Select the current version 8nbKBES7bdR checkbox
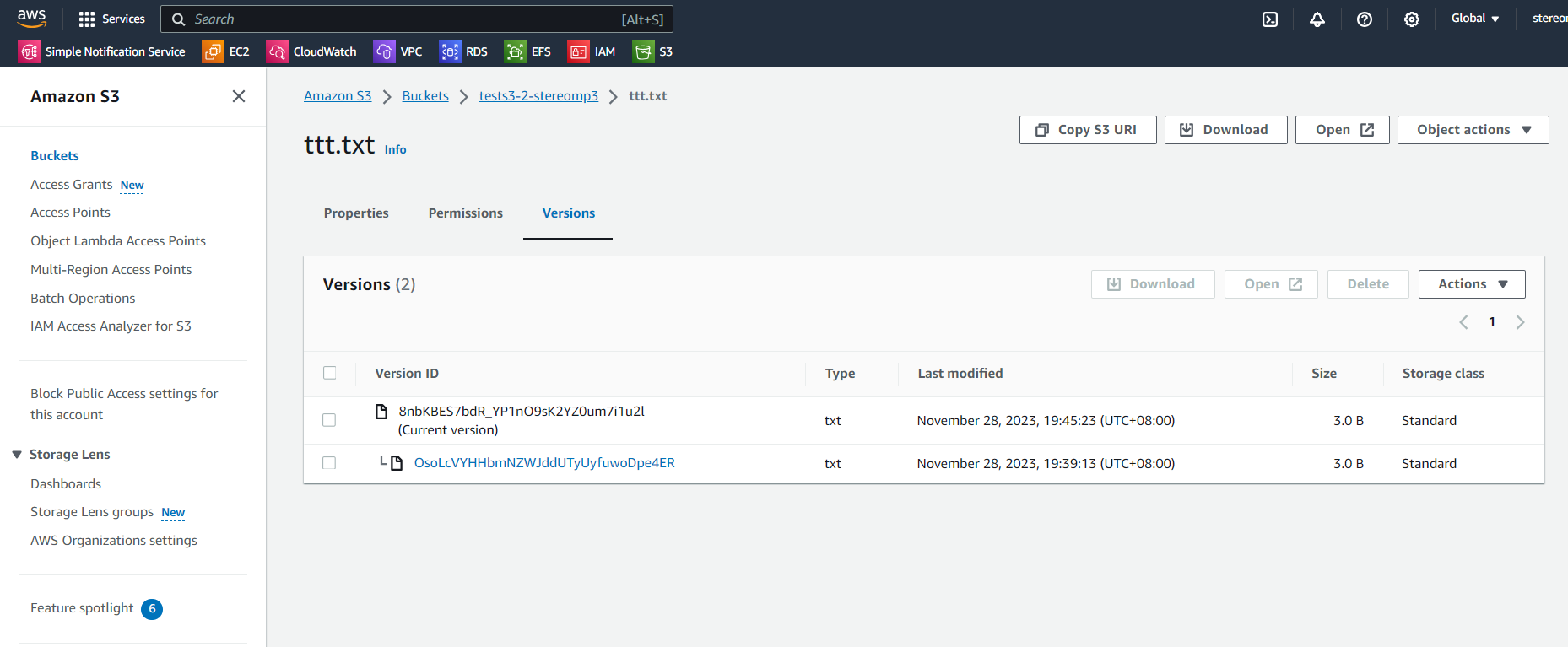The width and height of the screenshot is (1568, 647). pos(329,420)
